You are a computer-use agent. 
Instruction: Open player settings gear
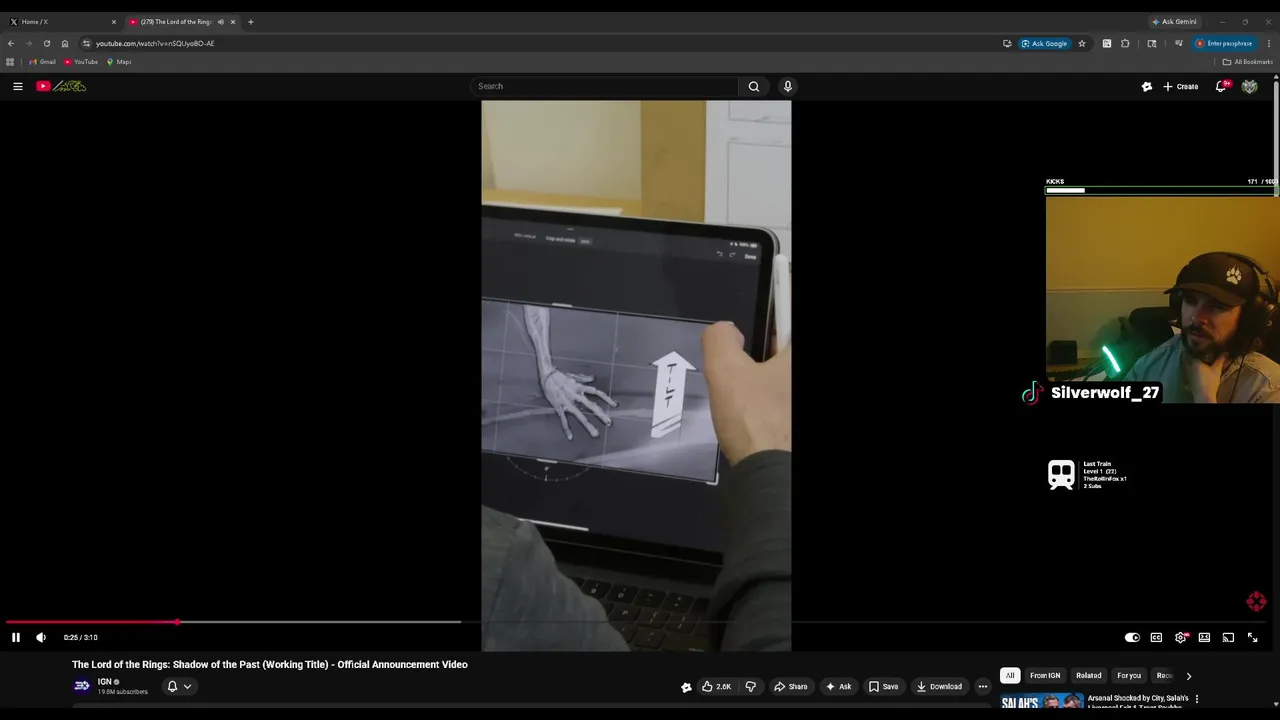pyautogui.click(x=1181, y=637)
